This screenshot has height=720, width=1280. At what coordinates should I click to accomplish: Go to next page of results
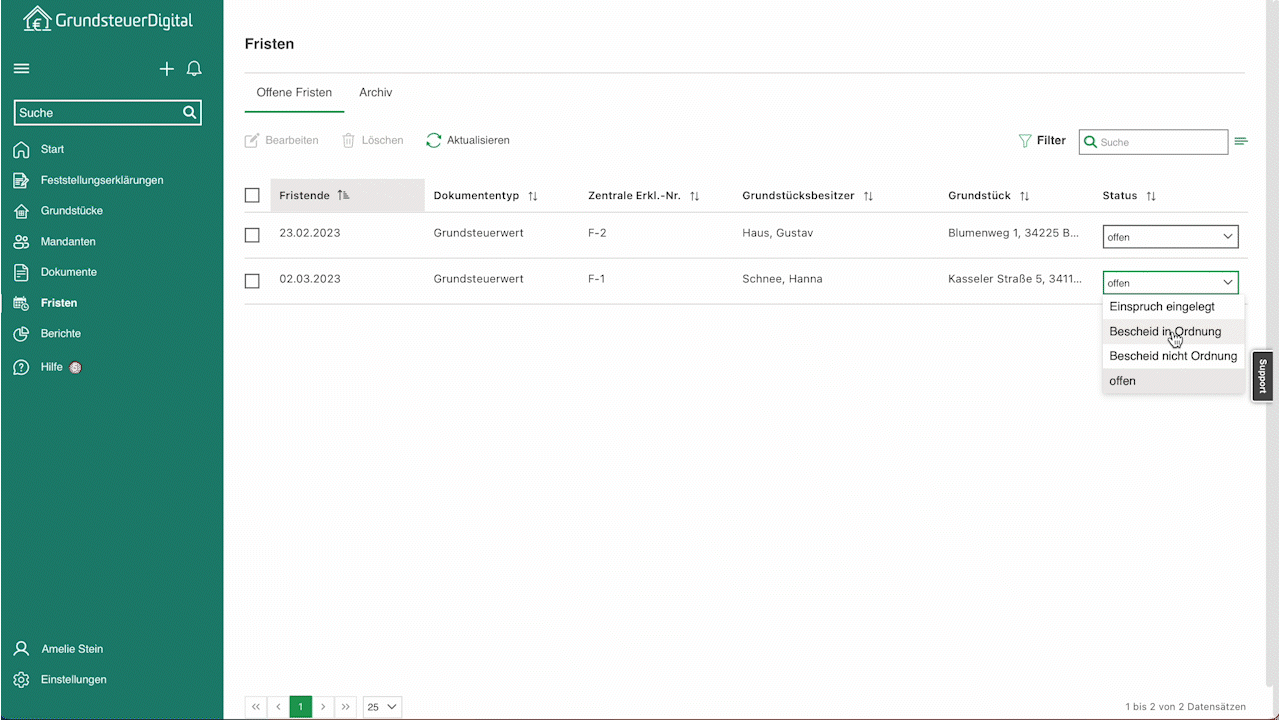(x=323, y=707)
